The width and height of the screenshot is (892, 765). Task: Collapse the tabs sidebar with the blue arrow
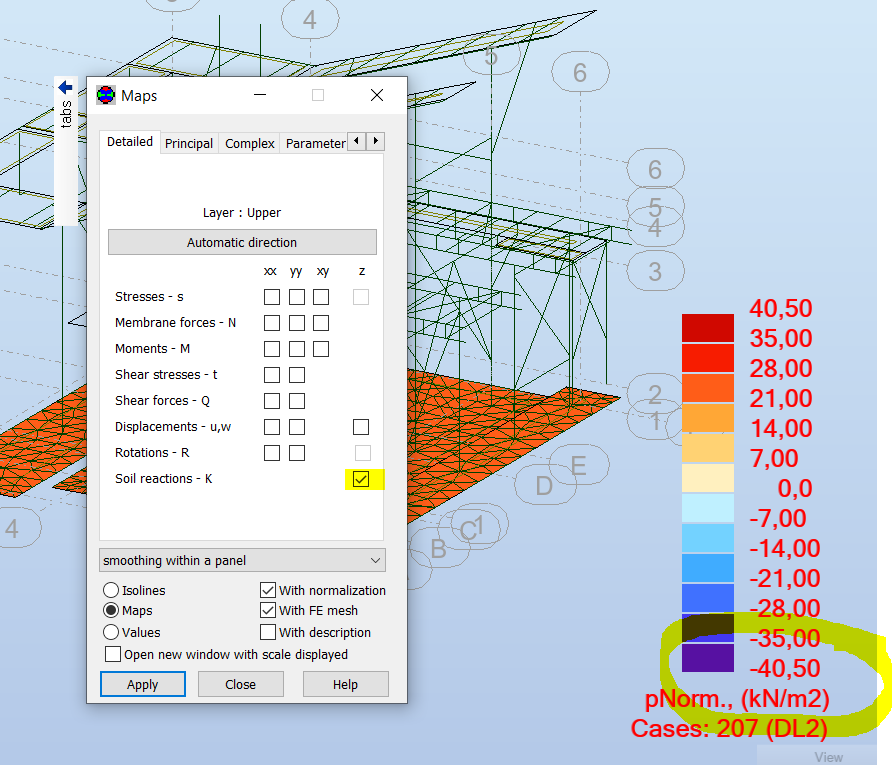tap(65, 86)
